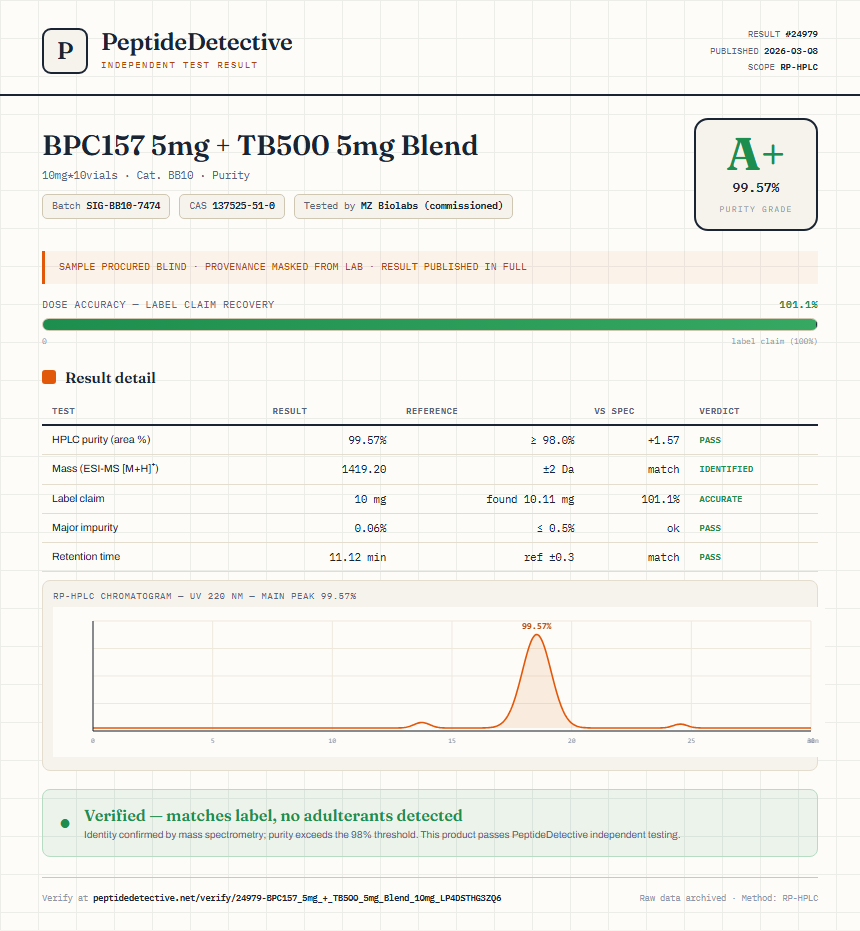Click the +1.57 vs spec value
Screen dimensions: 860x931
coord(663,440)
